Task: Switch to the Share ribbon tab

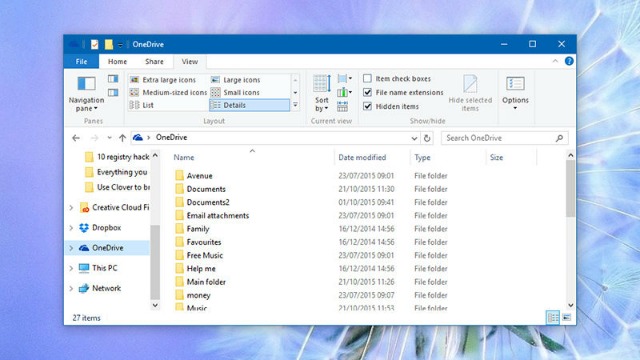Action: point(154,62)
